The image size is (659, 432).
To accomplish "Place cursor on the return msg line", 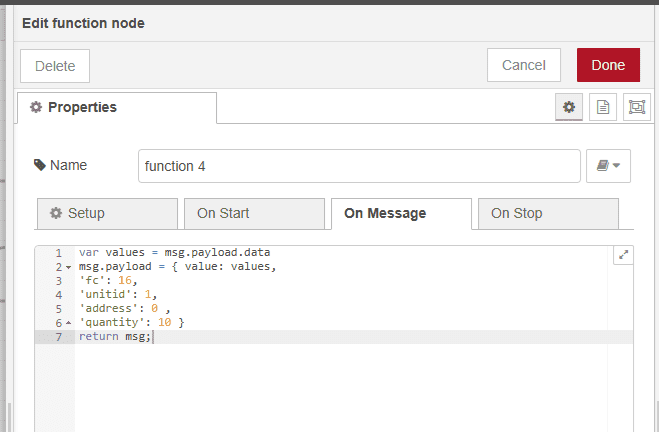I will pyautogui.click(x=115, y=337).
